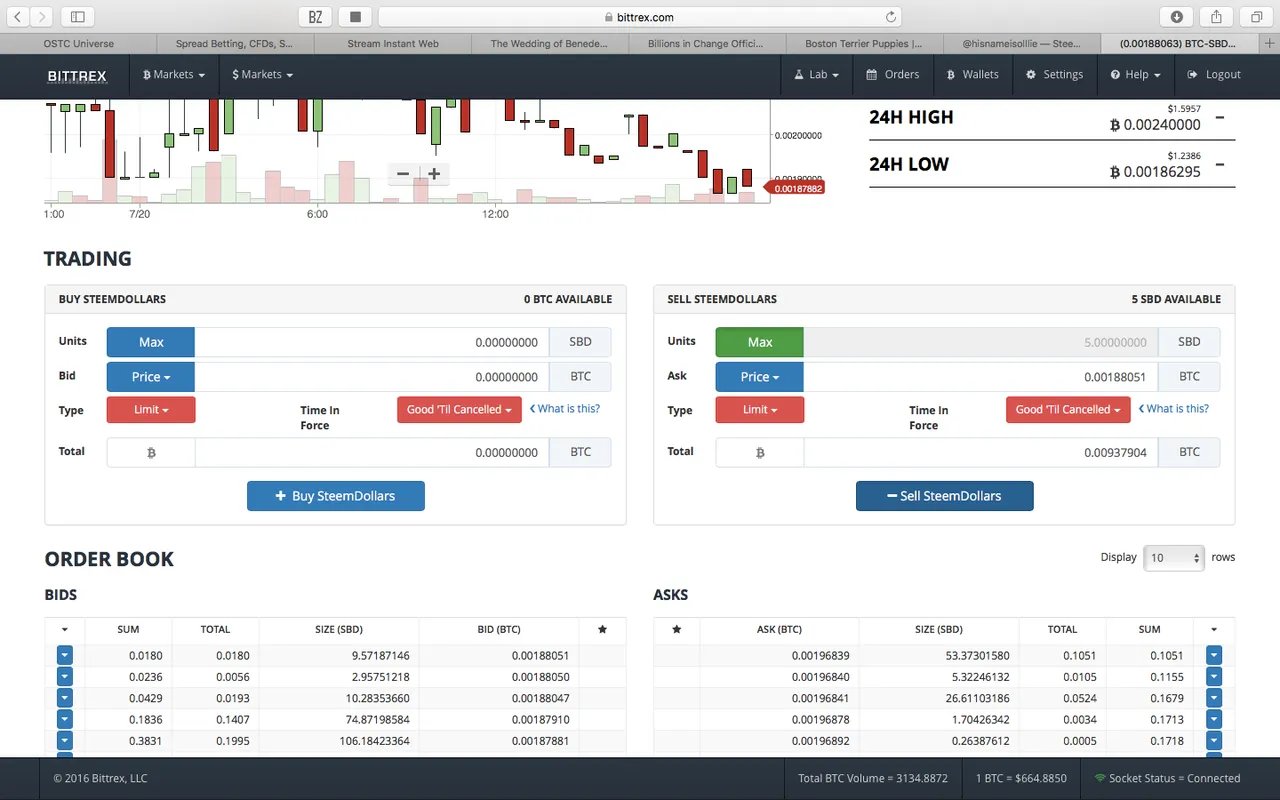Zoom in the chart with plus icon
Viewport: 1280px width, 800px height.
[x=434, y=173]
